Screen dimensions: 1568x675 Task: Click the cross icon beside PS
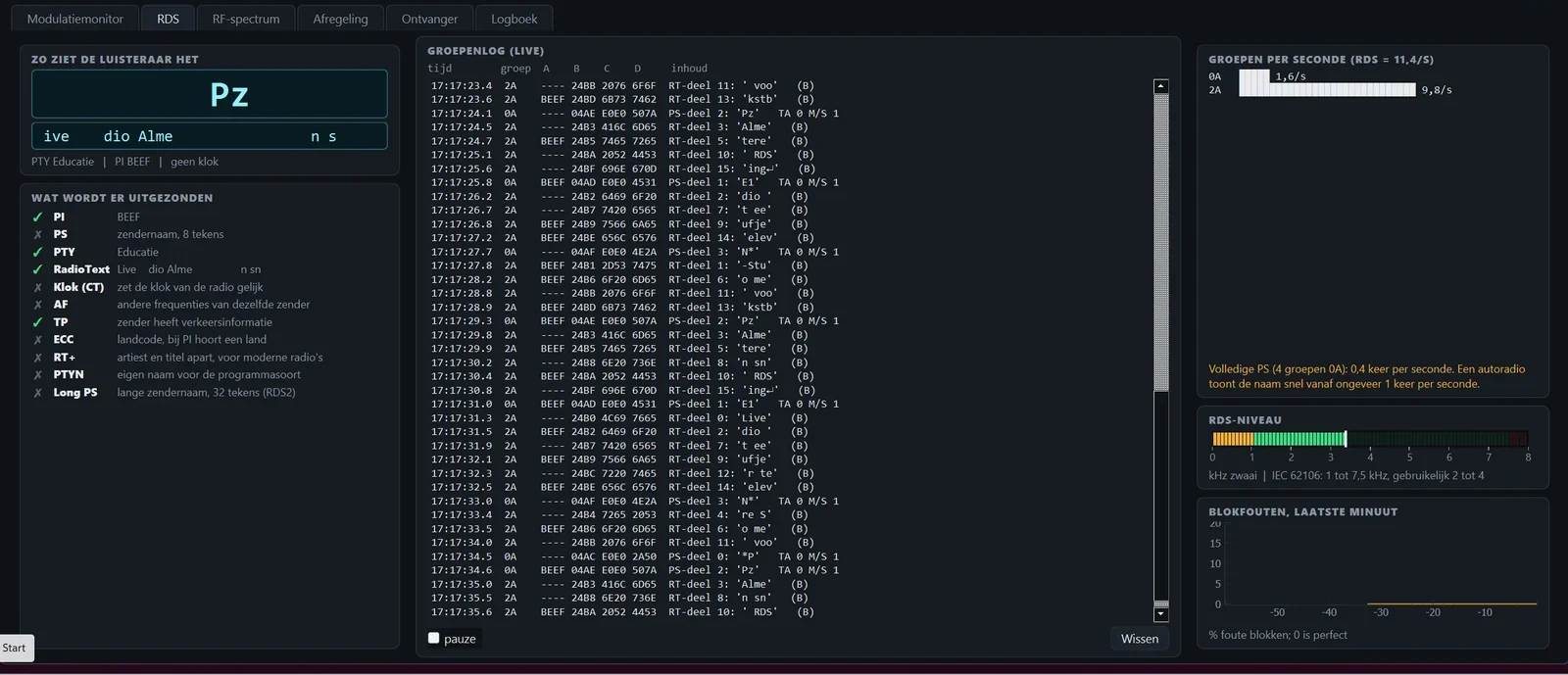tap(38, 235)
